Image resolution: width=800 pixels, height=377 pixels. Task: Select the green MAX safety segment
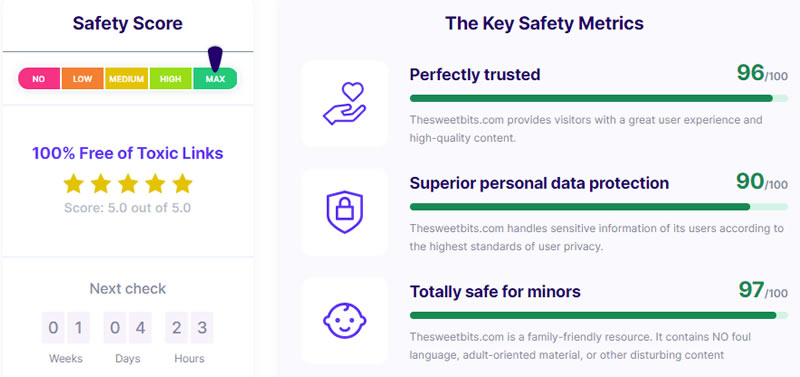(215, 79)
